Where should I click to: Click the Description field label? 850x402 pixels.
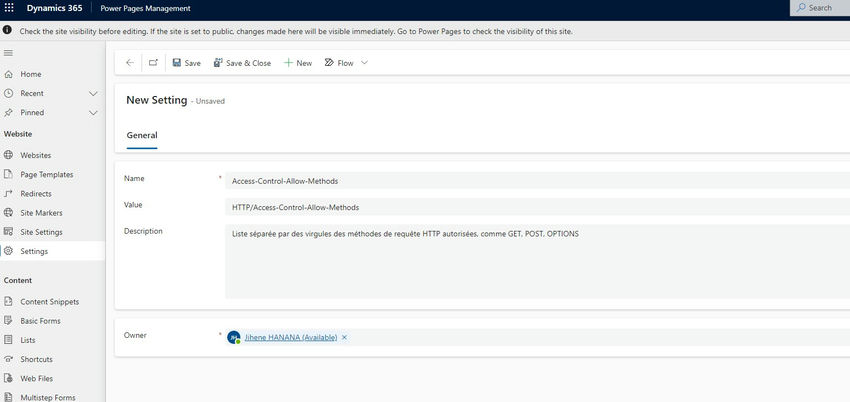pos(143,231)
